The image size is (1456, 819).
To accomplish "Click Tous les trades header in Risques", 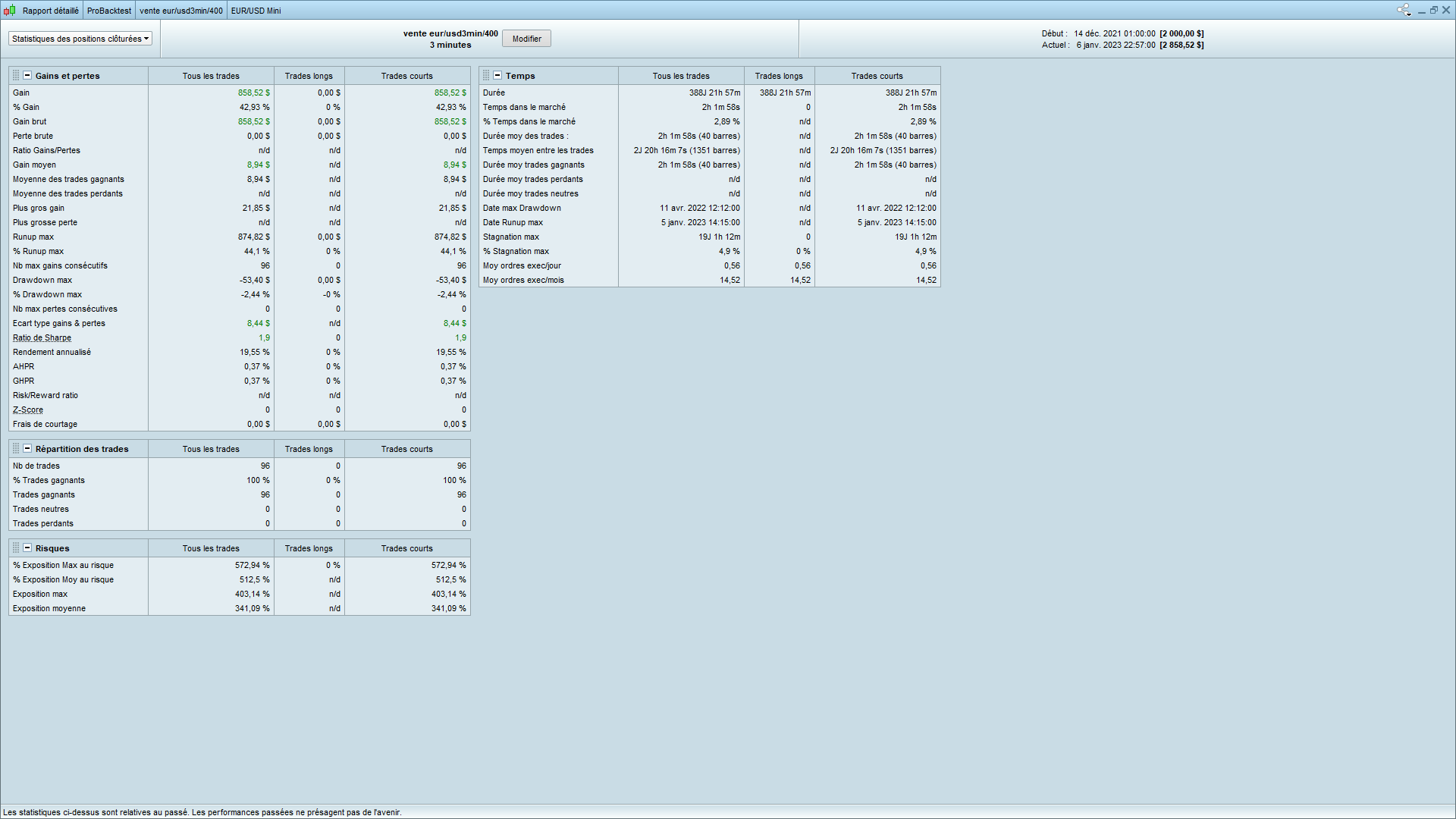I will click(x=211, y=548).
